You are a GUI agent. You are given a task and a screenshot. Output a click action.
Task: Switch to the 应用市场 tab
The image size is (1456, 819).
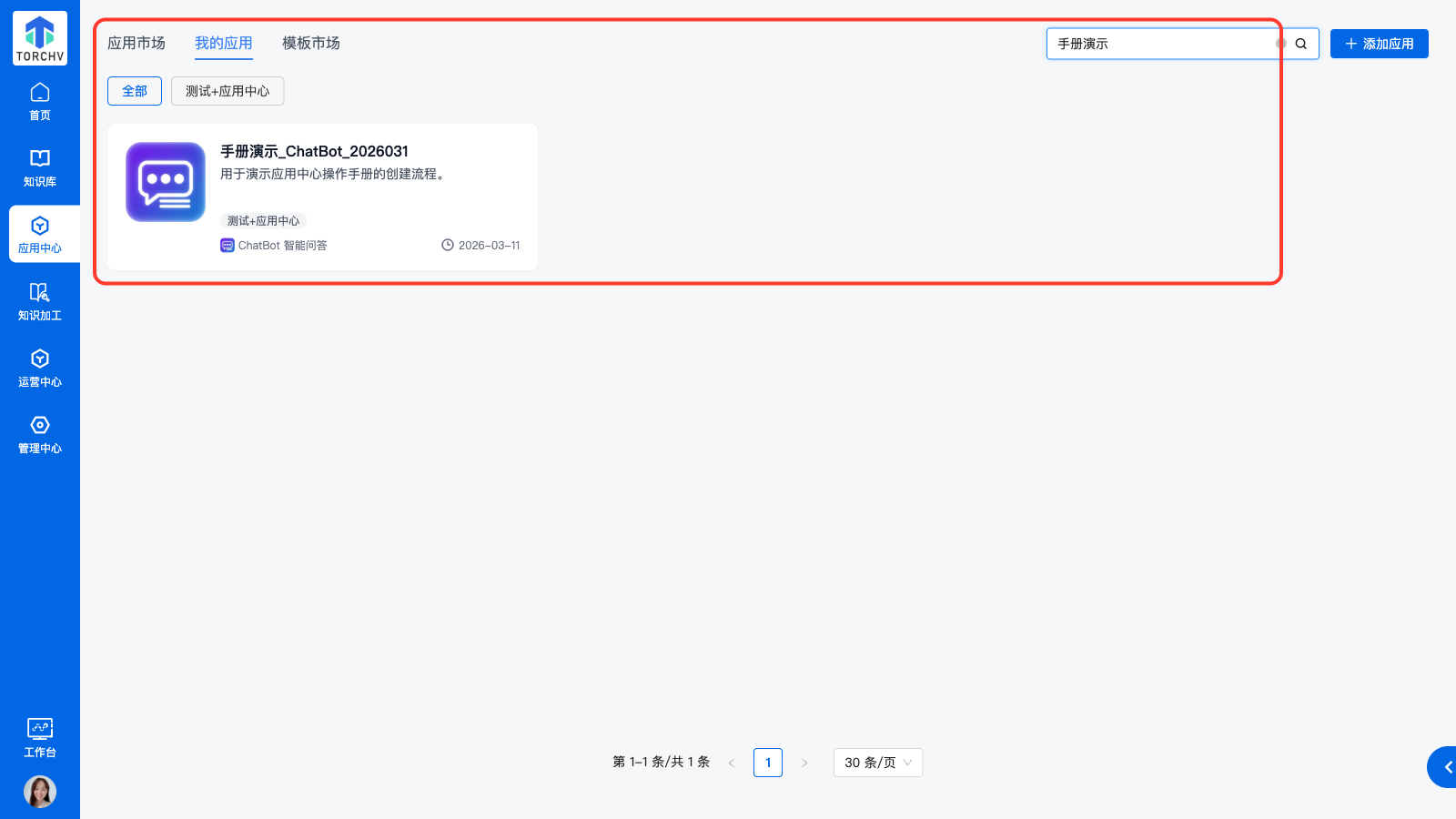click(x=136, y=44)
